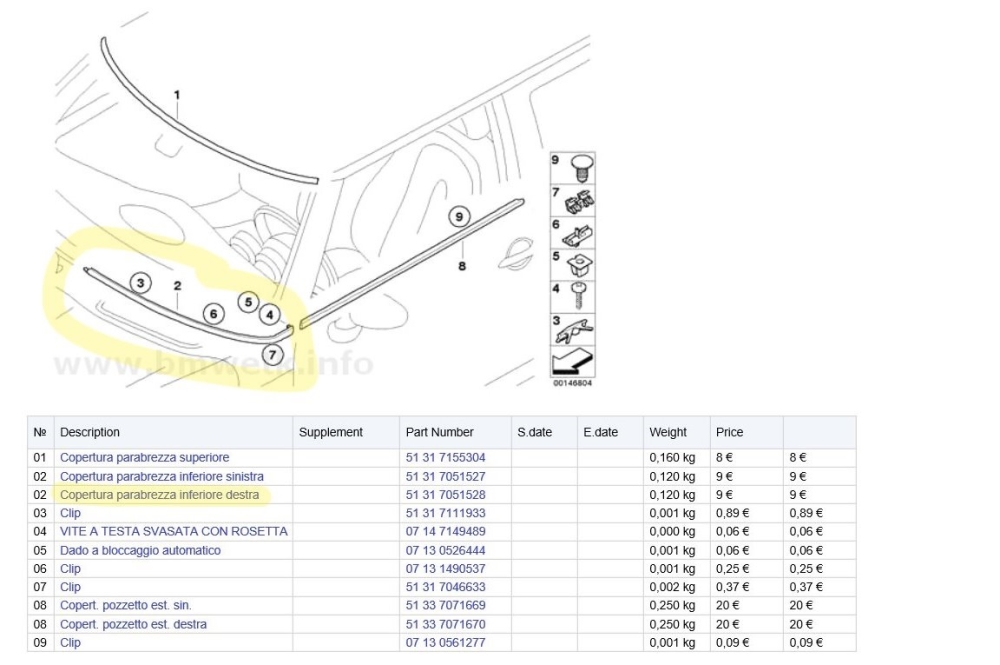
Task: Click the direction arrow icon below the legend
Action: point(573,362)
